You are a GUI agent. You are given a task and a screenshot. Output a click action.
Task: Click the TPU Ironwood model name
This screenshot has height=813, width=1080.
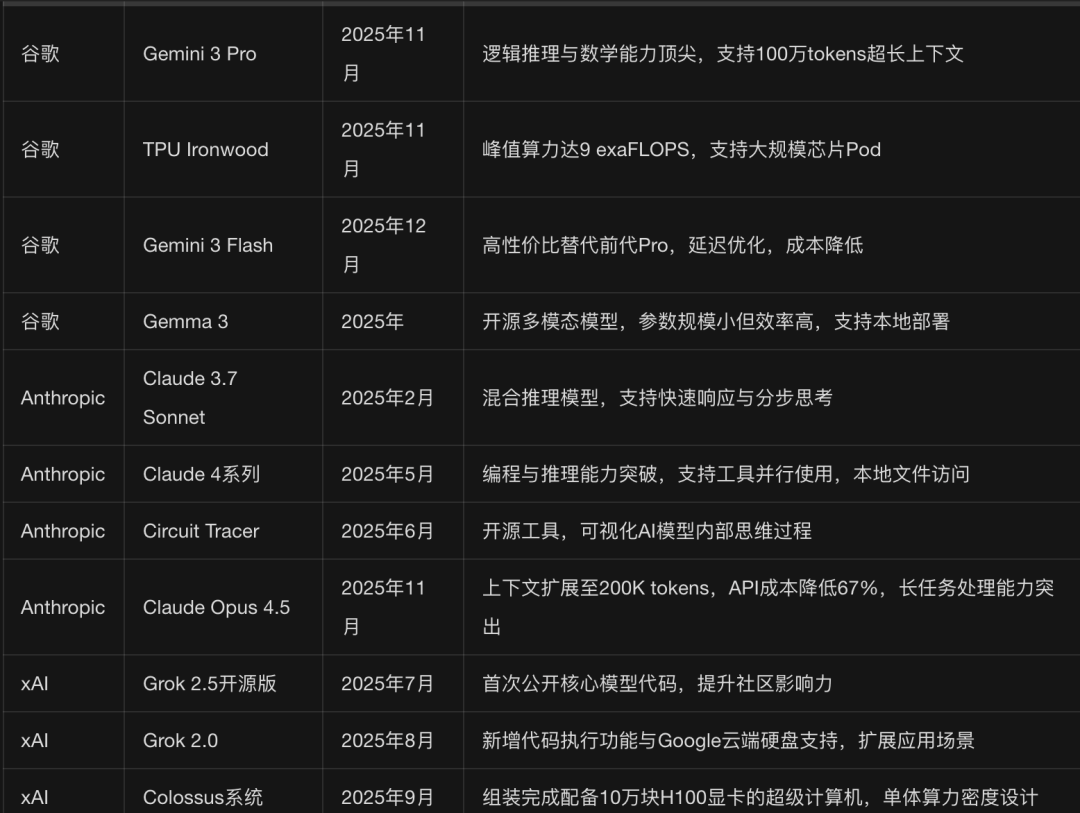coord(203,148)
